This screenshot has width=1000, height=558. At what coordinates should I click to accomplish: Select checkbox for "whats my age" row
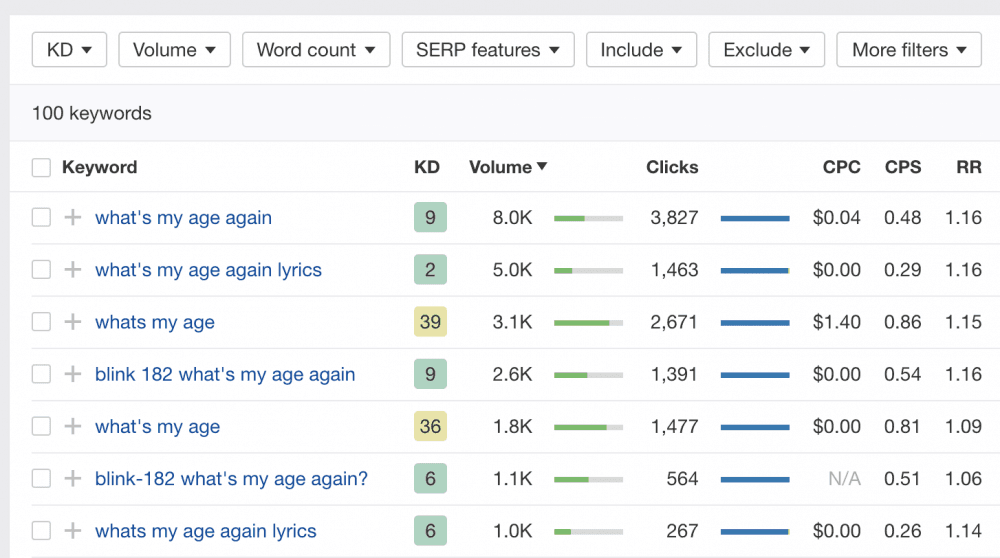coord(41,322)
